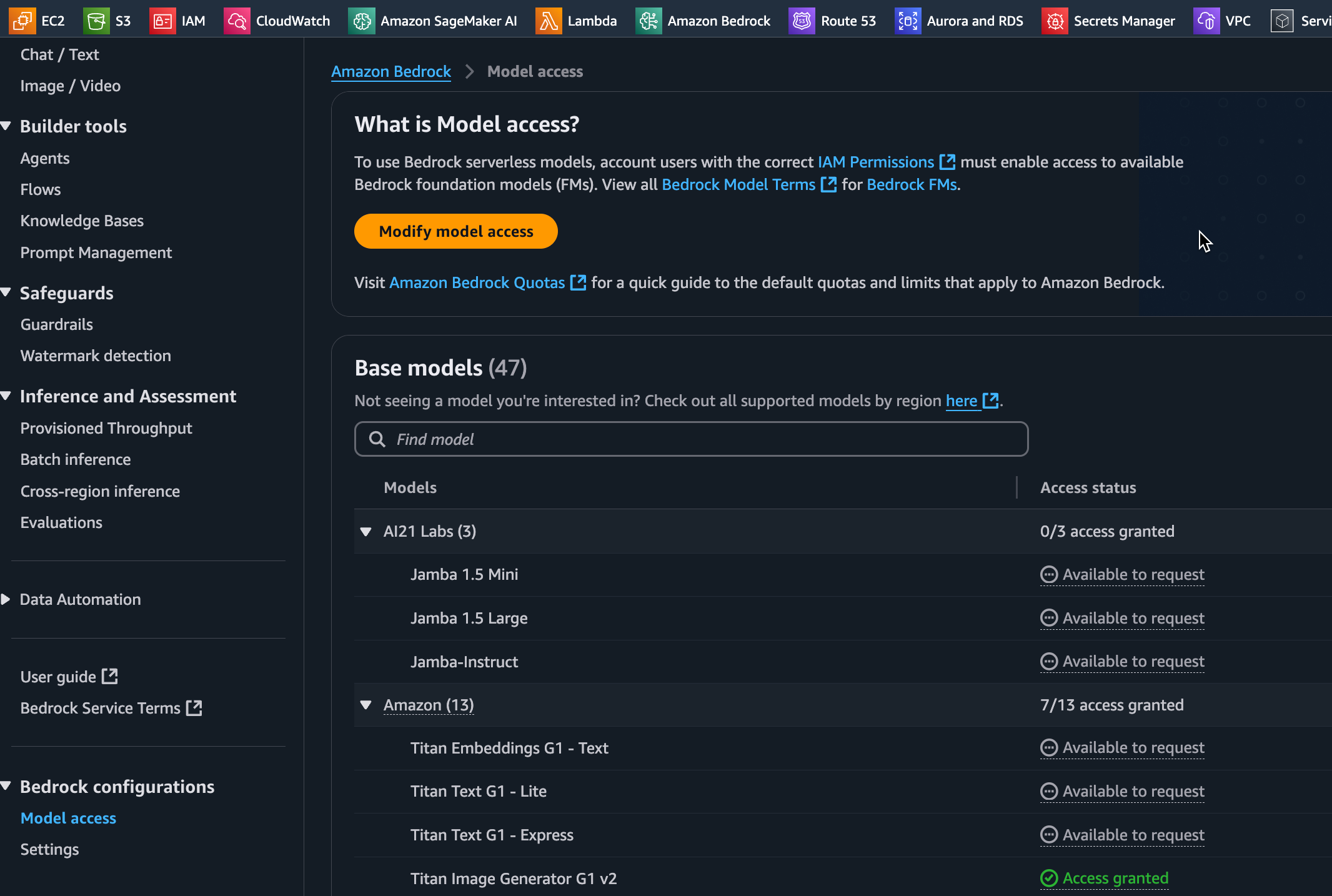Go to Guardrails in the sidebar

click(56, 324)
